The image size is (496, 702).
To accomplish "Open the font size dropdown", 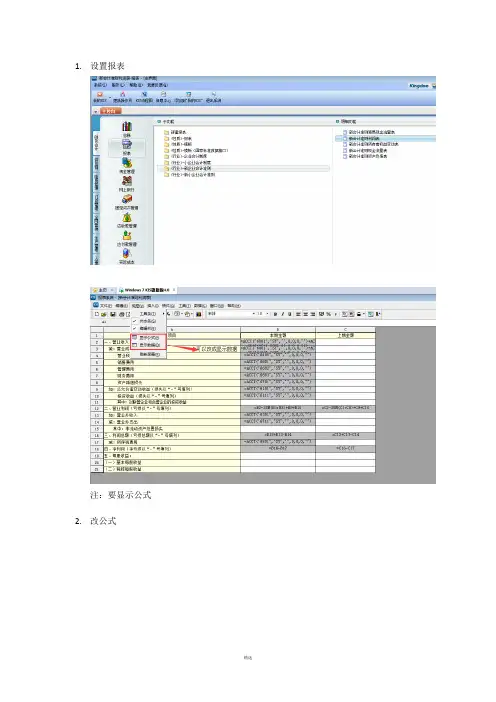I will pyautogui.click(x=263, y=314).
